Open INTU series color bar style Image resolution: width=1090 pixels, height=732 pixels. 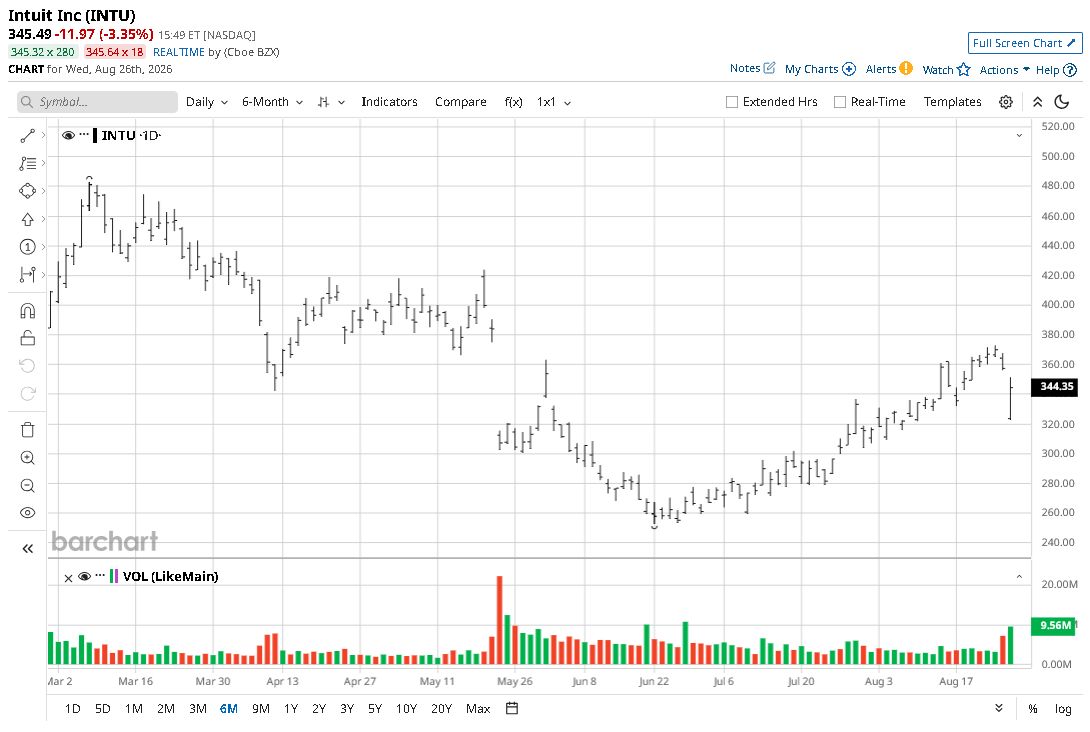tap(95, 136)
